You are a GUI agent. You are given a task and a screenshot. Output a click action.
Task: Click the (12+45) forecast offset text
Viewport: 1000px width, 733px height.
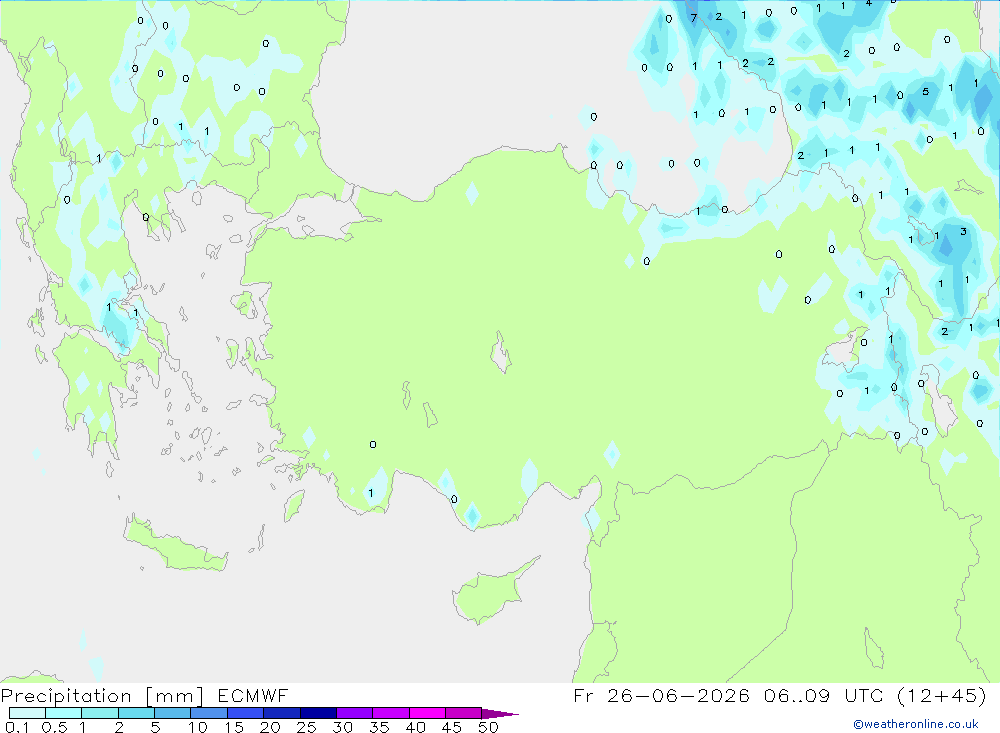point(942,695)
